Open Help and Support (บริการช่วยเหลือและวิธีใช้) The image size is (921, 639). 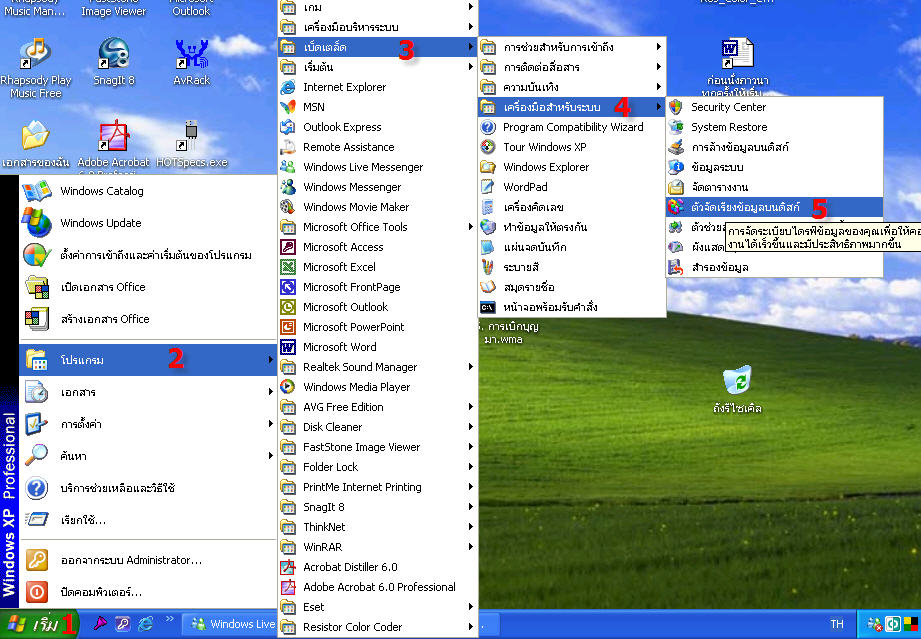coord(148,488)
